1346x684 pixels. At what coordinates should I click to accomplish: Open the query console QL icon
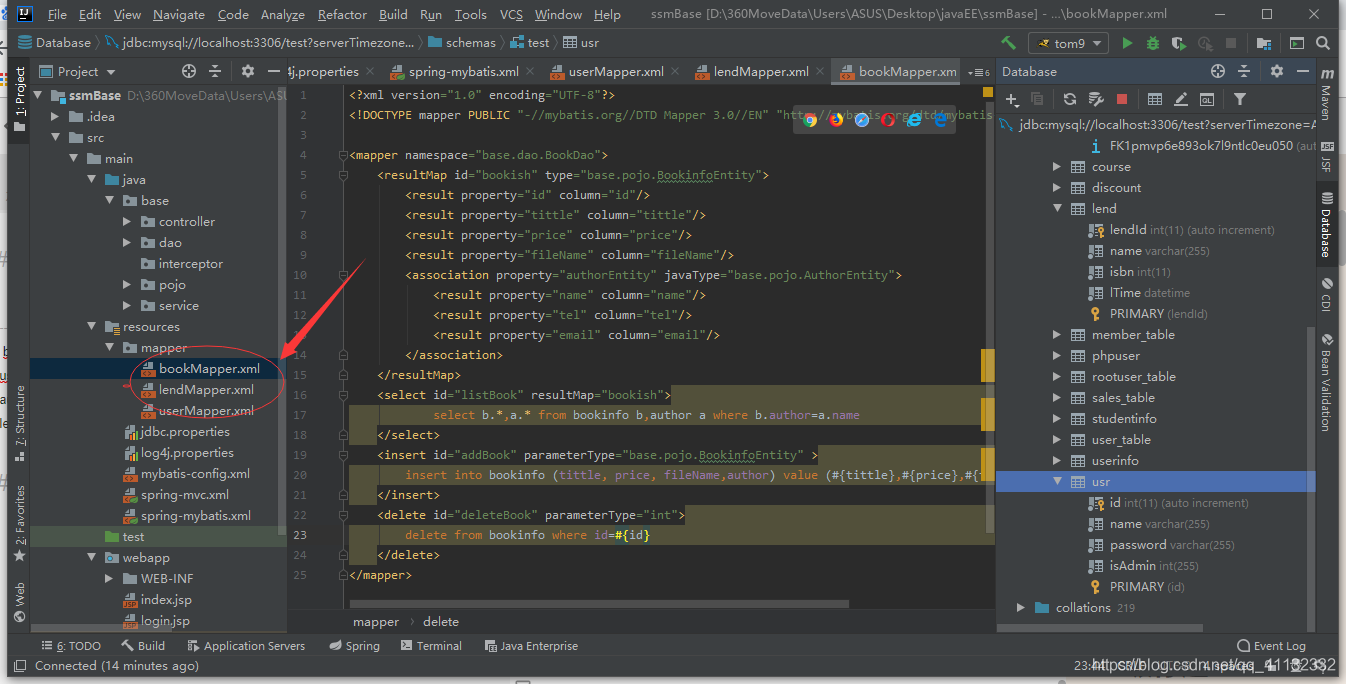1207,99
